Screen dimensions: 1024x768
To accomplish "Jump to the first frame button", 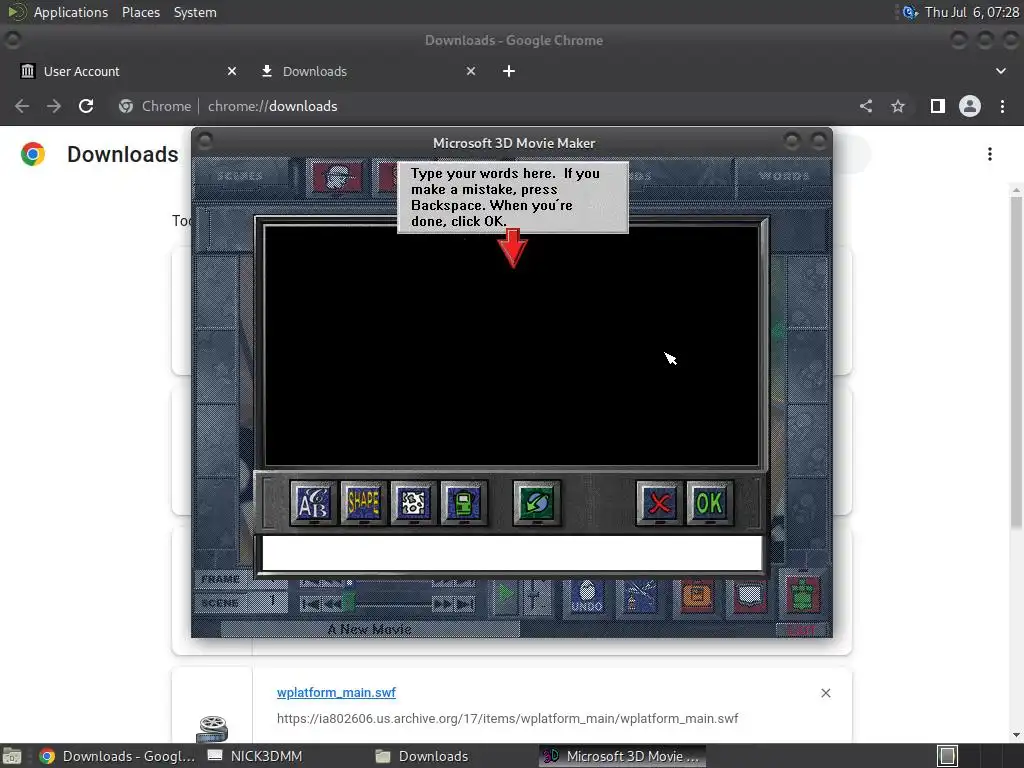I will tap(310, 604).
